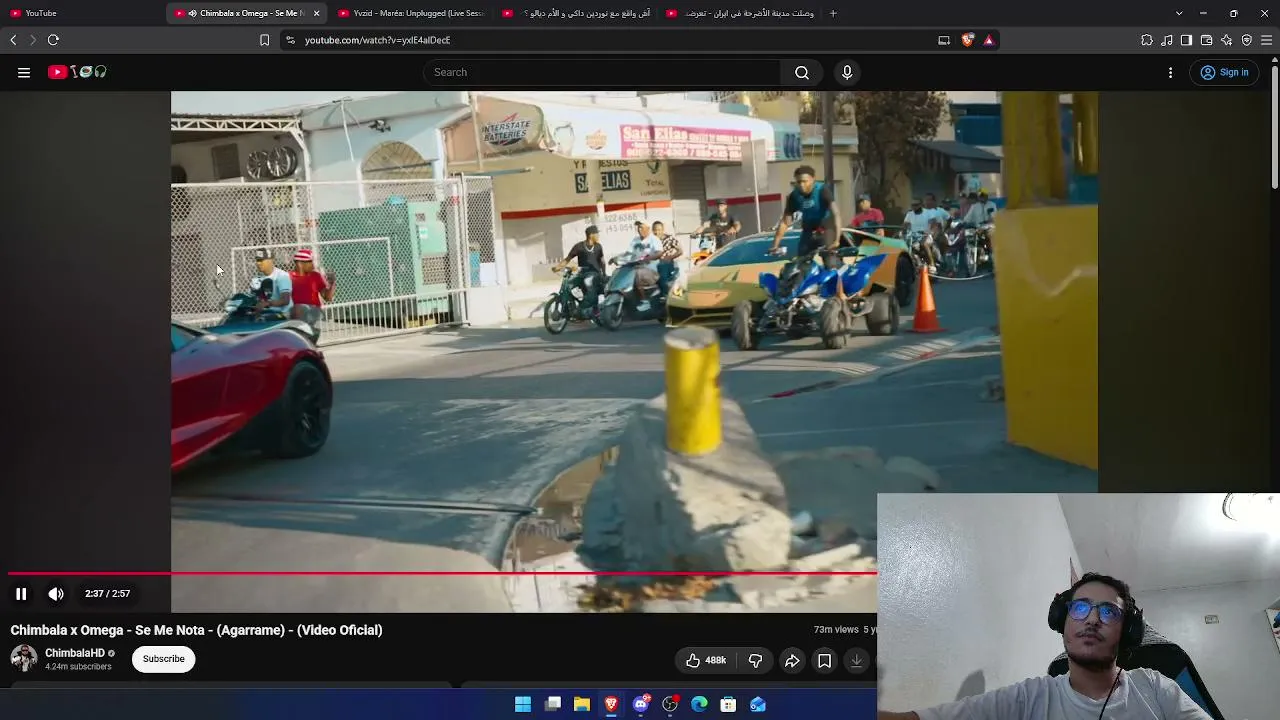Switch to the Yvzid Marea Unplugged tab
This screenshot has height=720, width=1280.
click(410, 13)
